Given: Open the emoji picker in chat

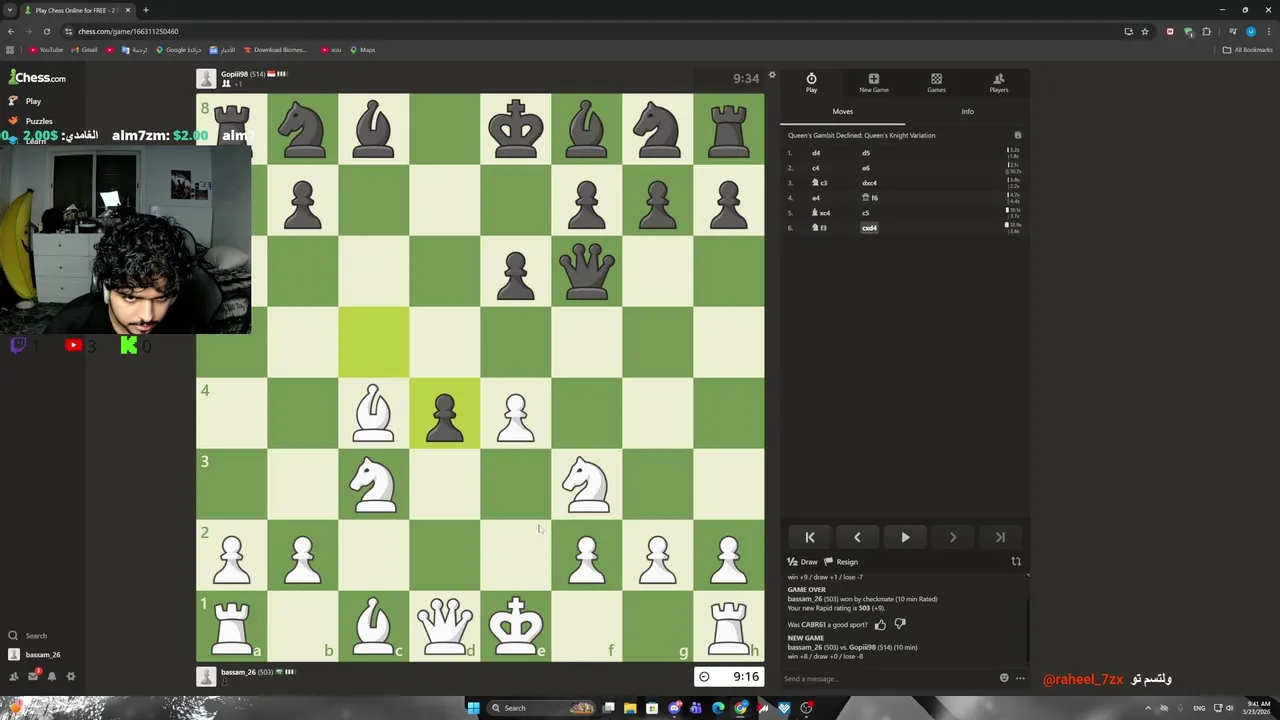Looking at the screenshot, I should click(1004, 678).
